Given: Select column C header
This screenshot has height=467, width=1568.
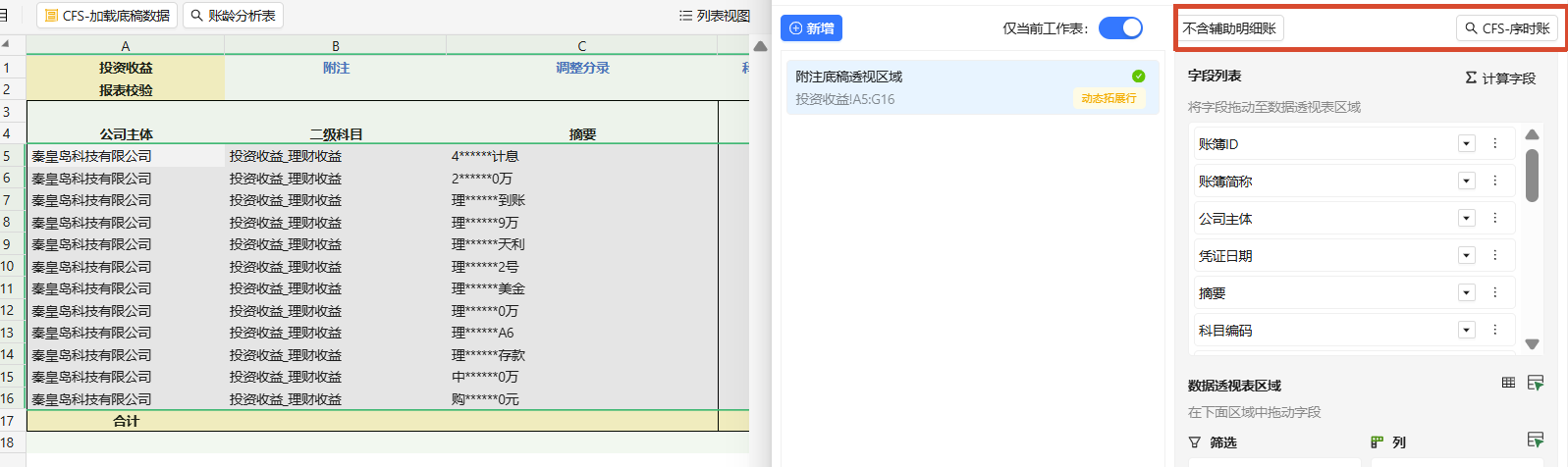Looking at the screenshot, I should point(582,46).
